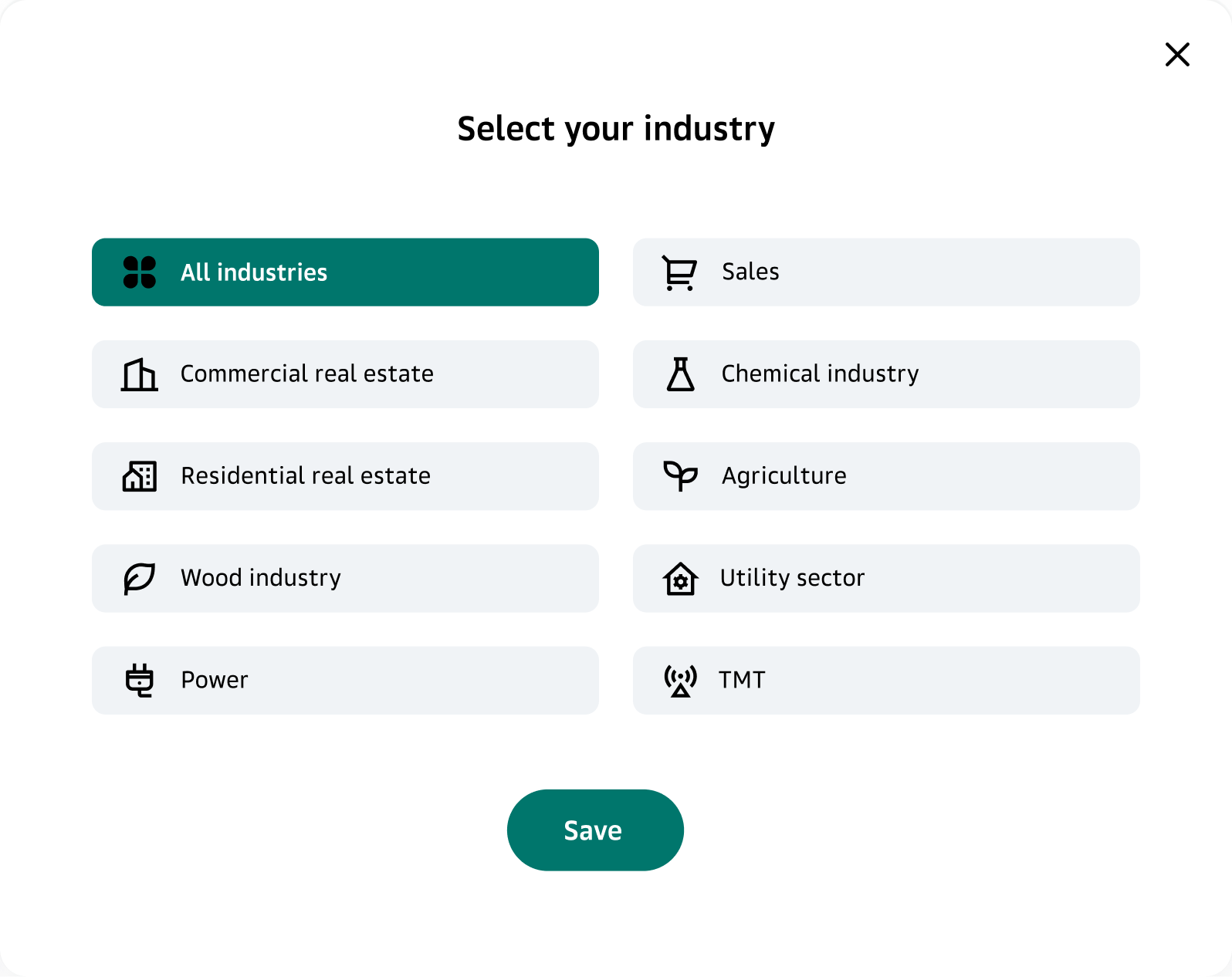Click the antenna TMT icon

point(680,681)
